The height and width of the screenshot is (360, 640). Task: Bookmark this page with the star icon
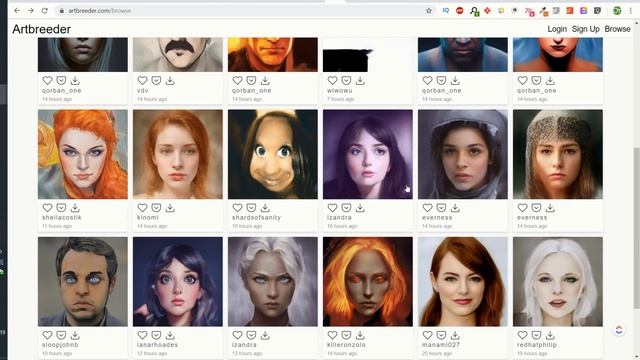[429, 11]
